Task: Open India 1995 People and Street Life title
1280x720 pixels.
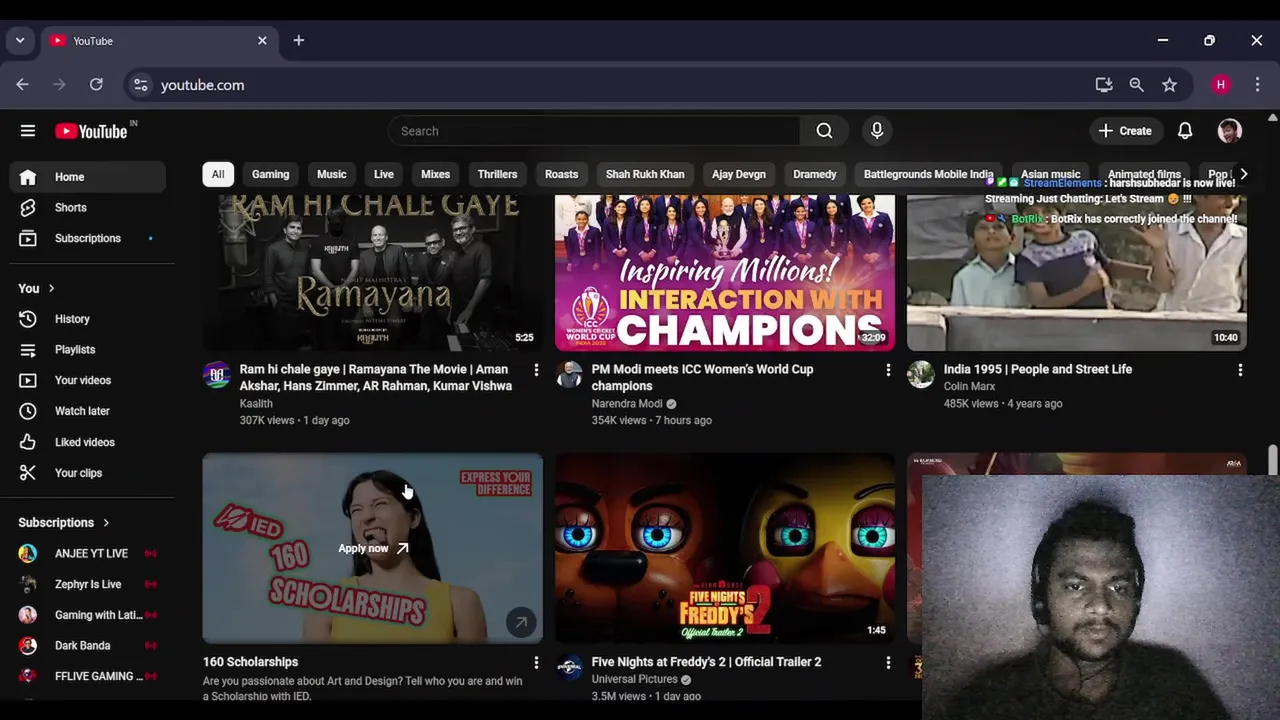Action: (x=1038, y=370)
